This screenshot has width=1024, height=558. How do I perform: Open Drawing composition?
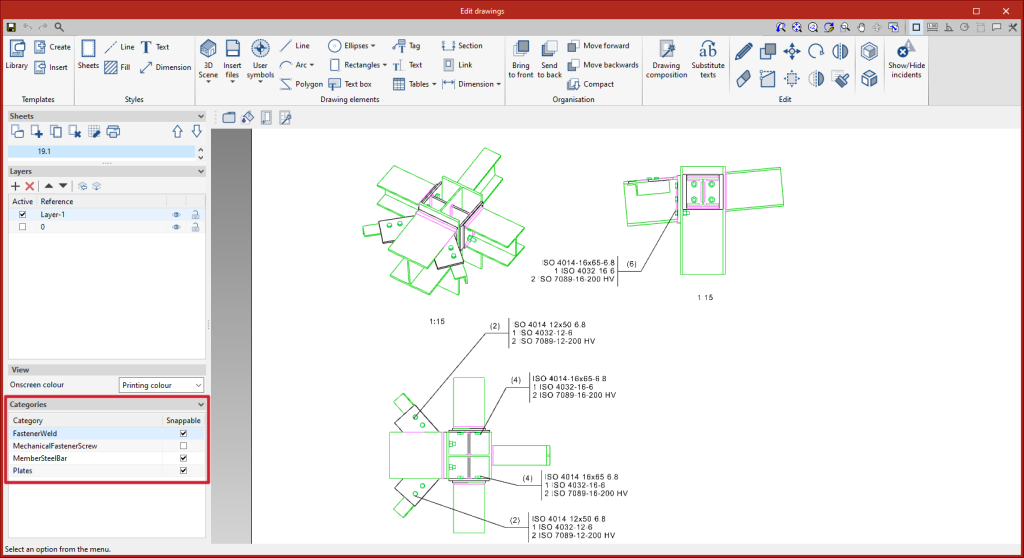tap(666, 59)
